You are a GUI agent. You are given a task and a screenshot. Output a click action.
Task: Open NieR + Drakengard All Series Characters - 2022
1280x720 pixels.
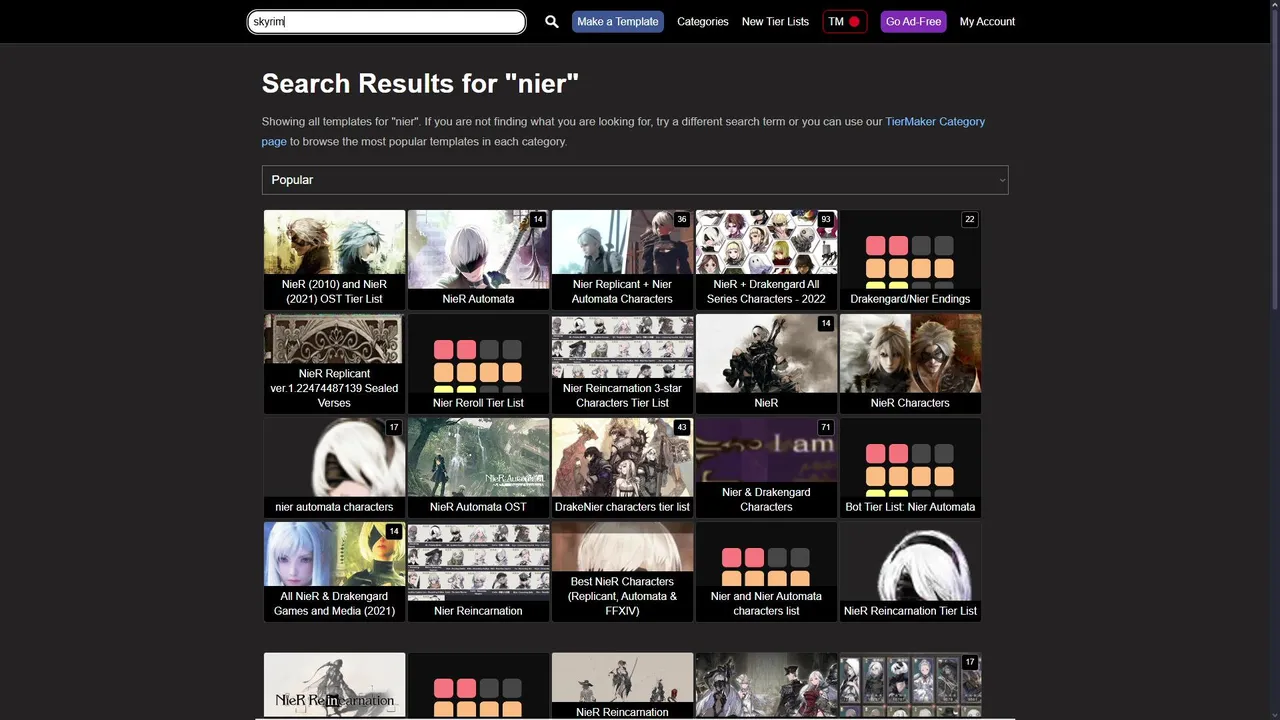(x=767, y=259)
